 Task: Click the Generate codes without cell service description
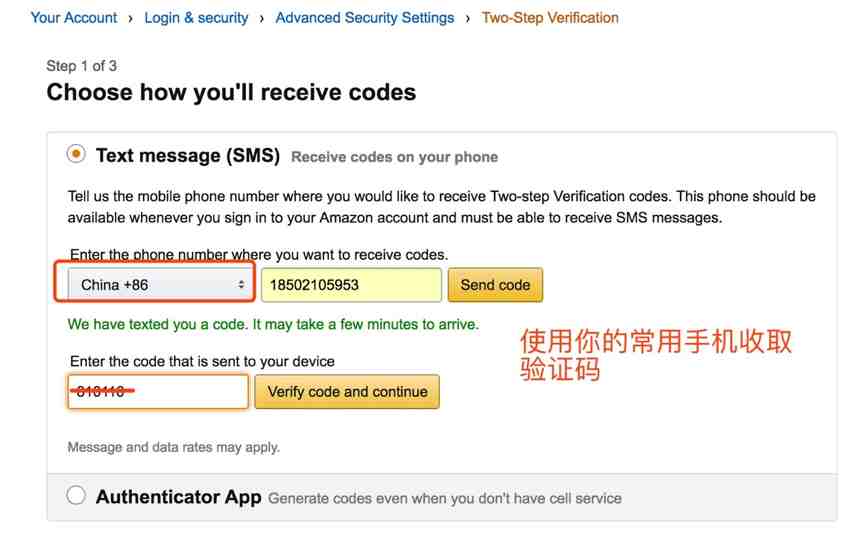(x=445, y=499)
